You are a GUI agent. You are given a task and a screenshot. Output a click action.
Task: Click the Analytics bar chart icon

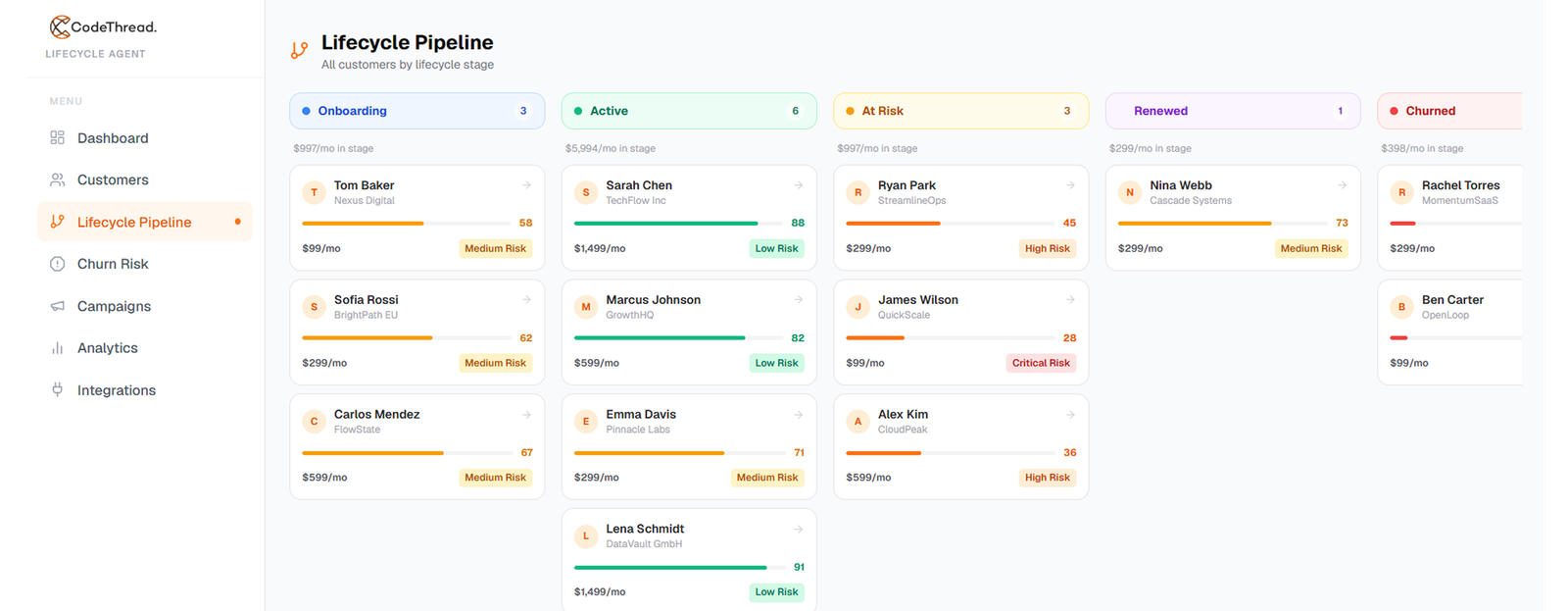57,348
